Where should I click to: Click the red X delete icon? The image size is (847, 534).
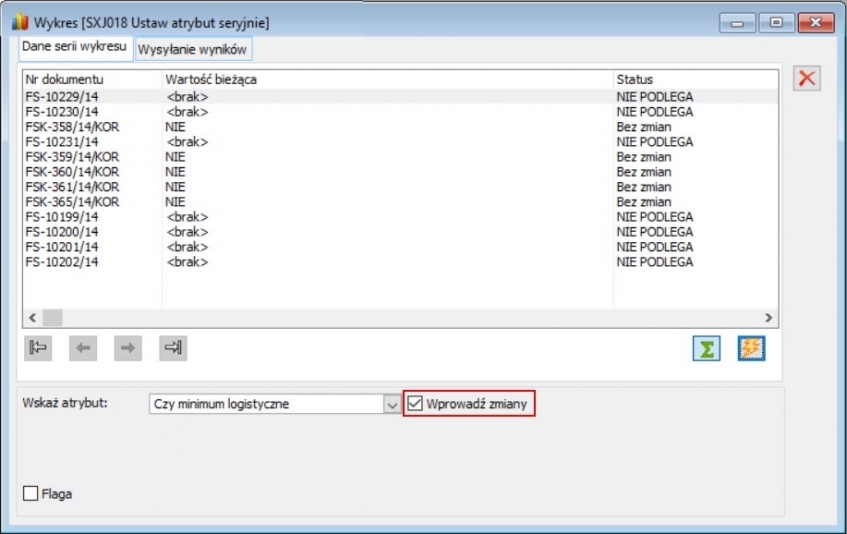pyautogui.click(x=806, y=78)
